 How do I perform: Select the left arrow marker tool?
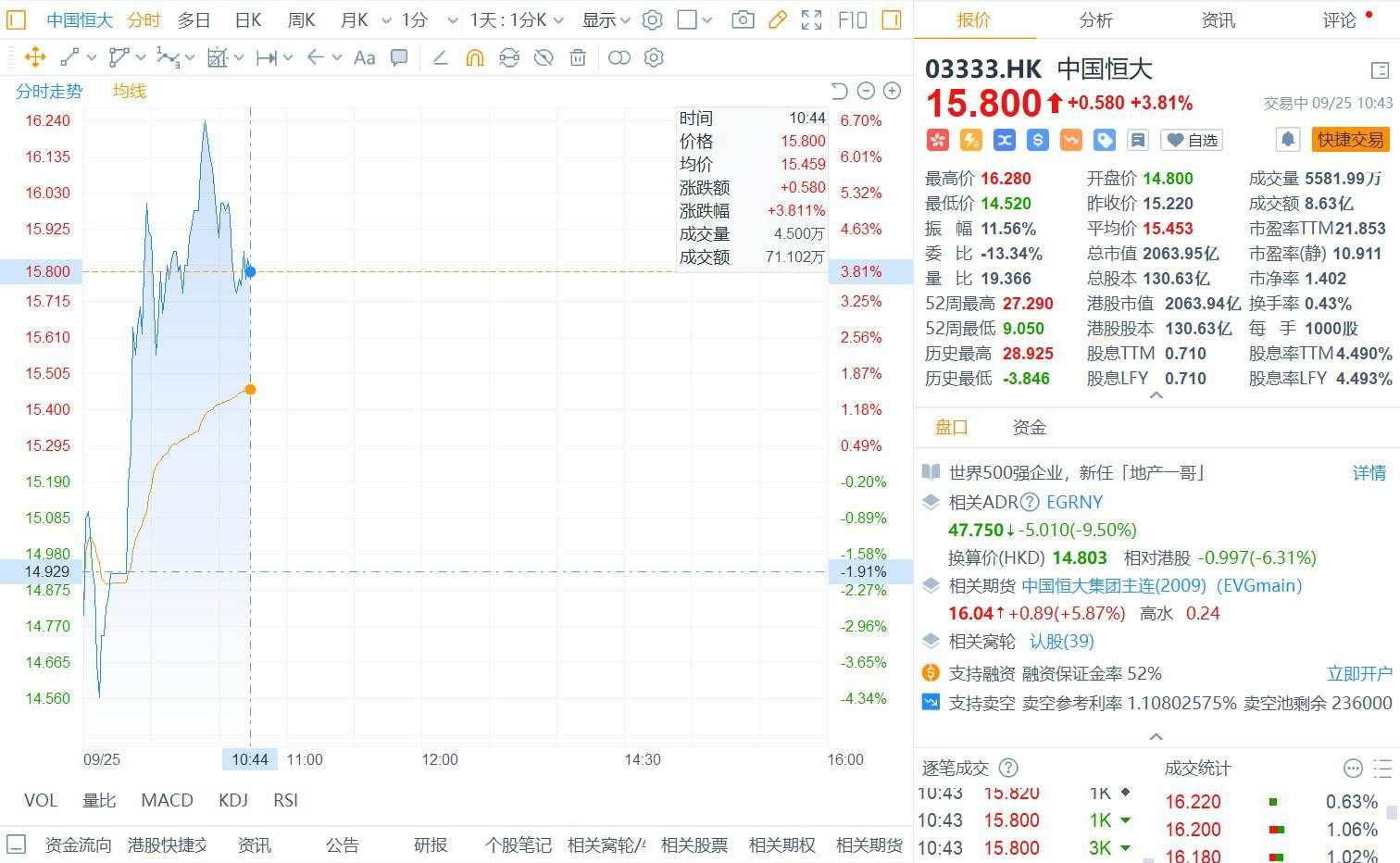point(315,57)
